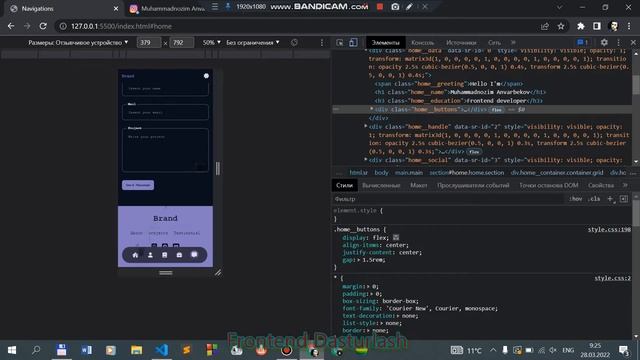Stop Bandicam recording red button
640x360 pixels.
coord(380,7)
